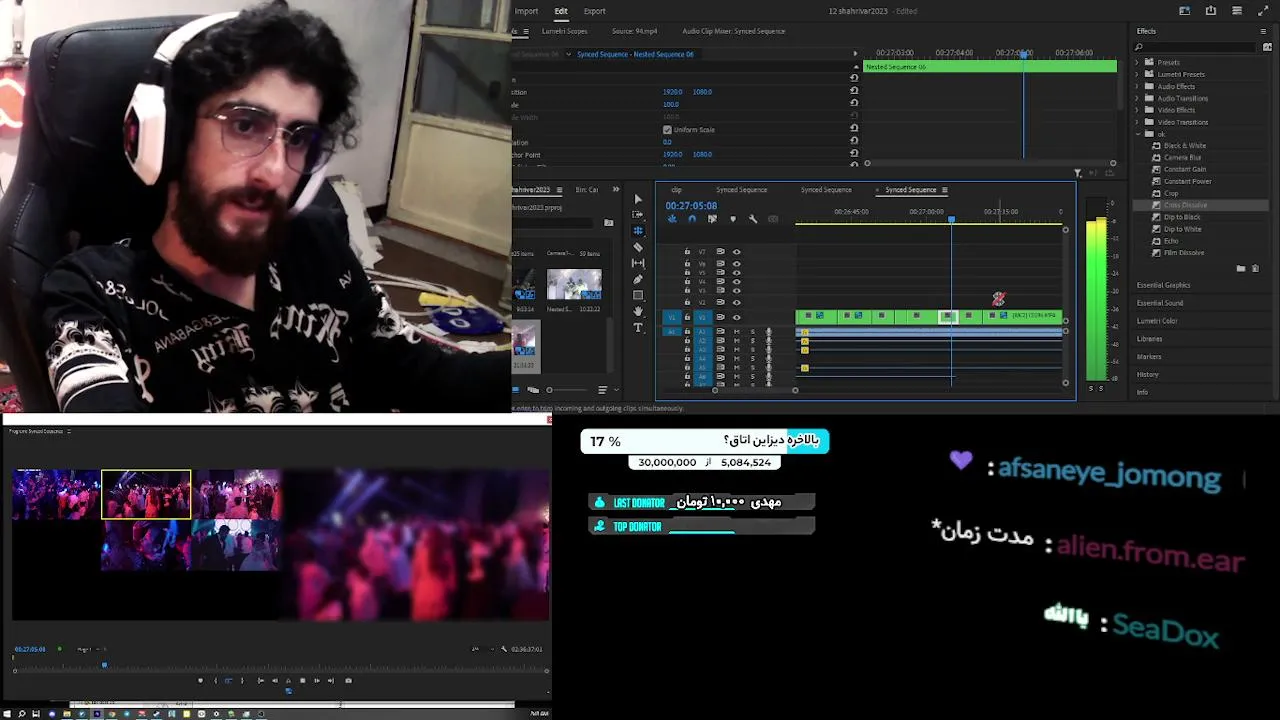This screenshot has width=1280, height=720.
Task: Open the Lumetri Color panel
Action: (1157, 321)
